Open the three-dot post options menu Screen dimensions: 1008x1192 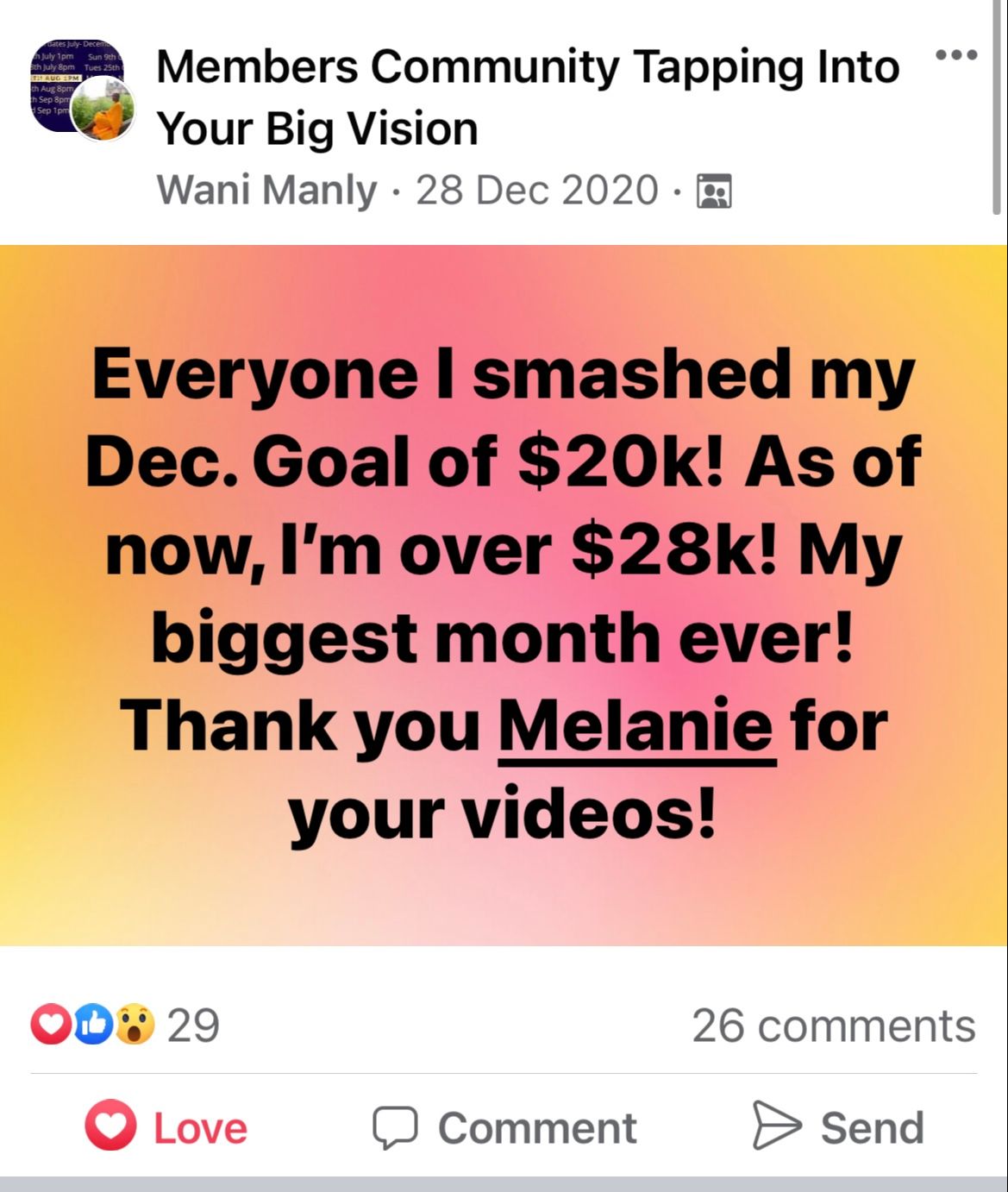click(956, 55)
